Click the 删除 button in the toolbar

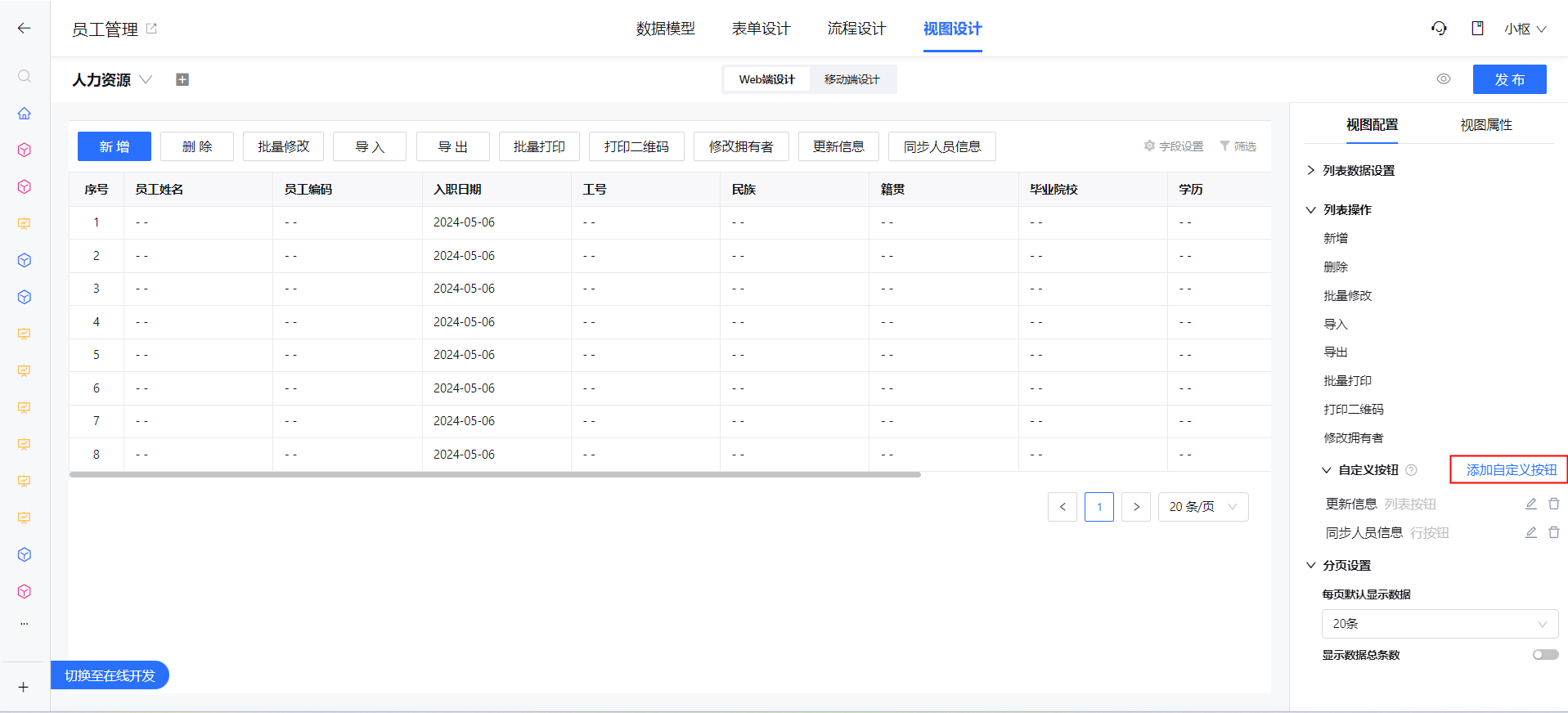pyautogui.click(x=197, y=146)
